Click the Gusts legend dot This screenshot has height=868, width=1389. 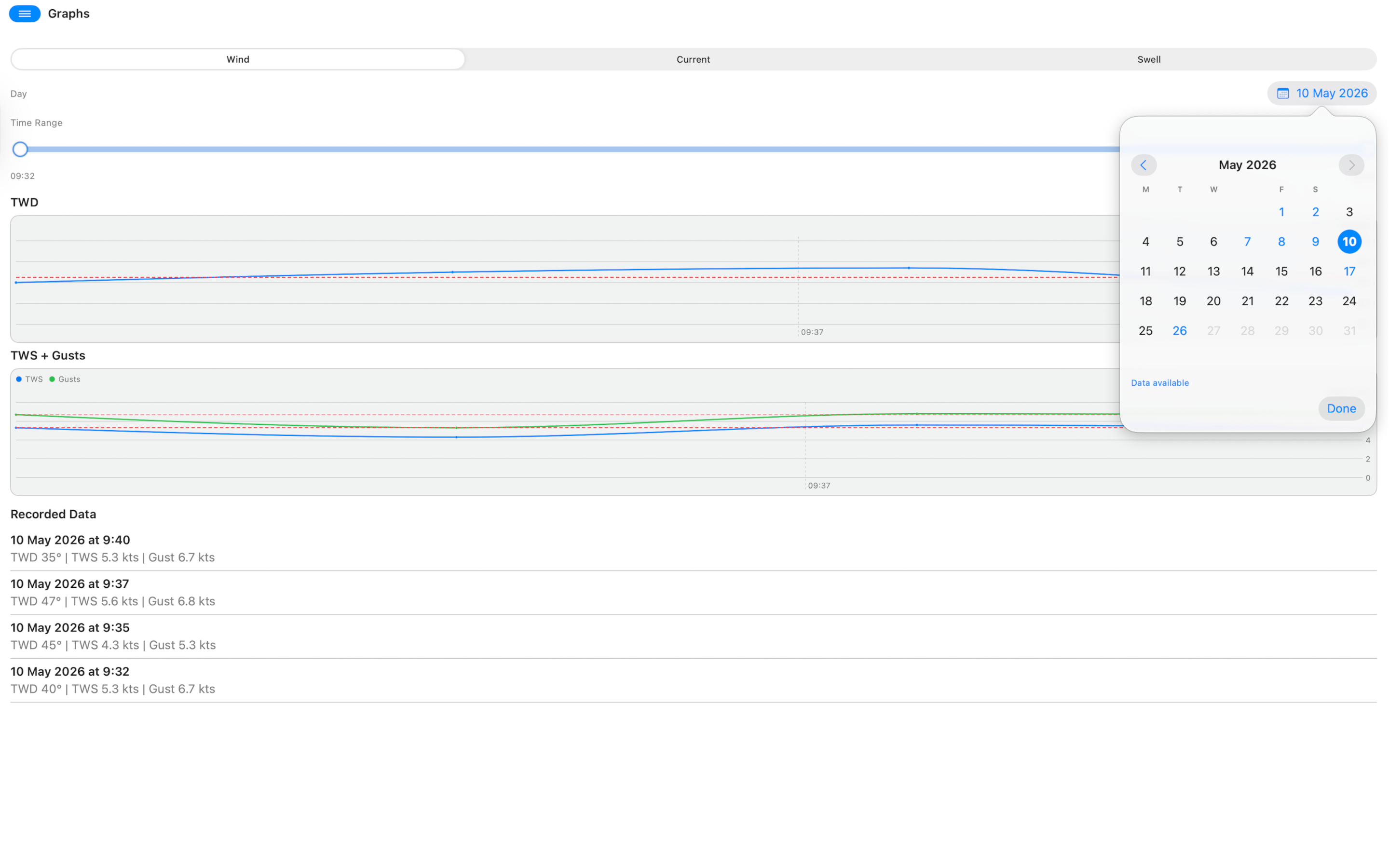pos(52,379)
